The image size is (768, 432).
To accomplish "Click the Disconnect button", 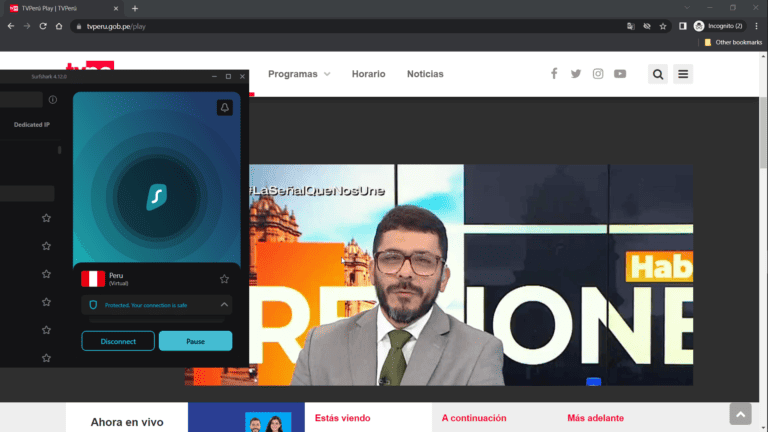I will (118, 341).
